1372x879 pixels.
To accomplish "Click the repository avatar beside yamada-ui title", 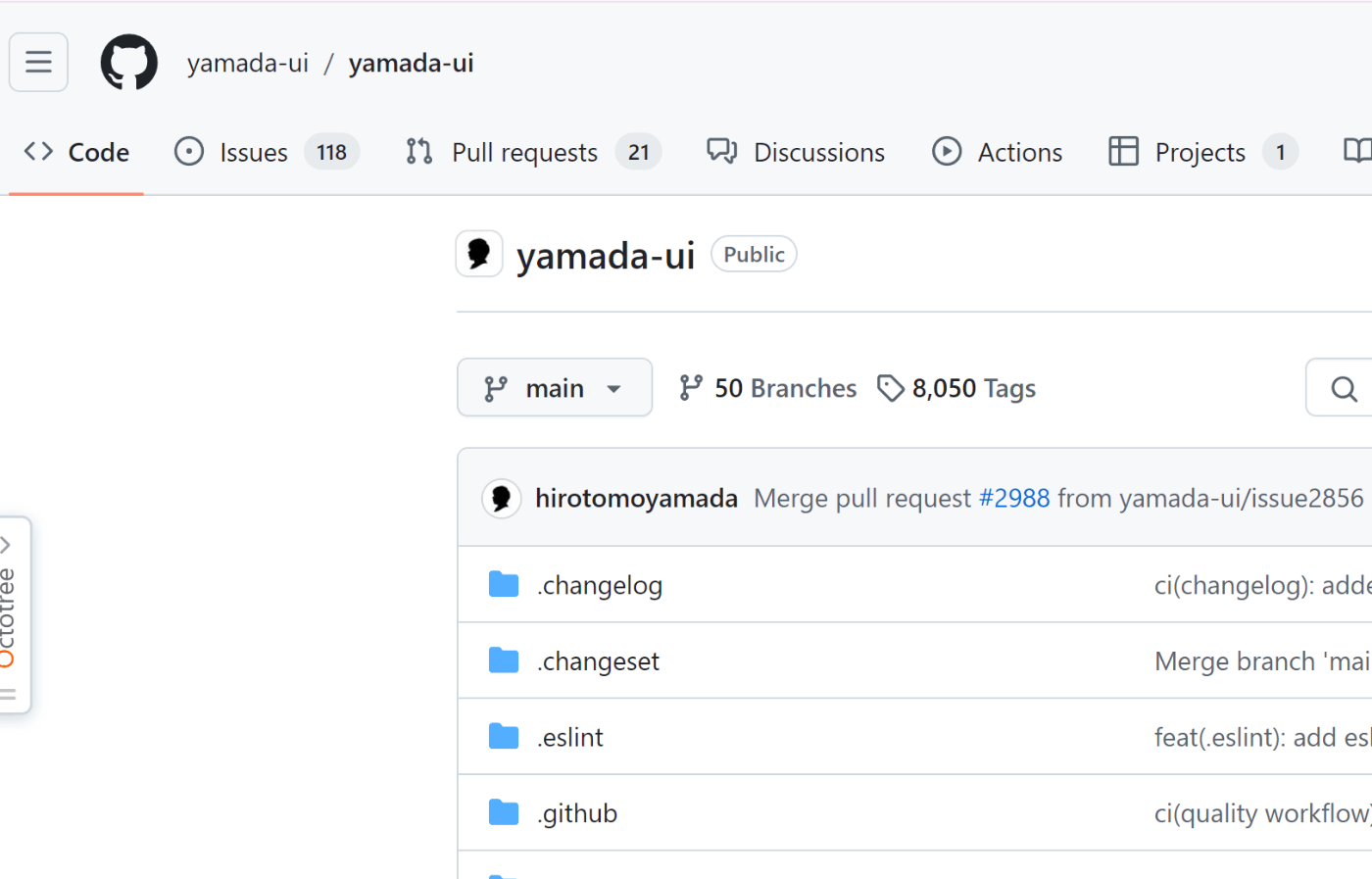I will (479, 254).
